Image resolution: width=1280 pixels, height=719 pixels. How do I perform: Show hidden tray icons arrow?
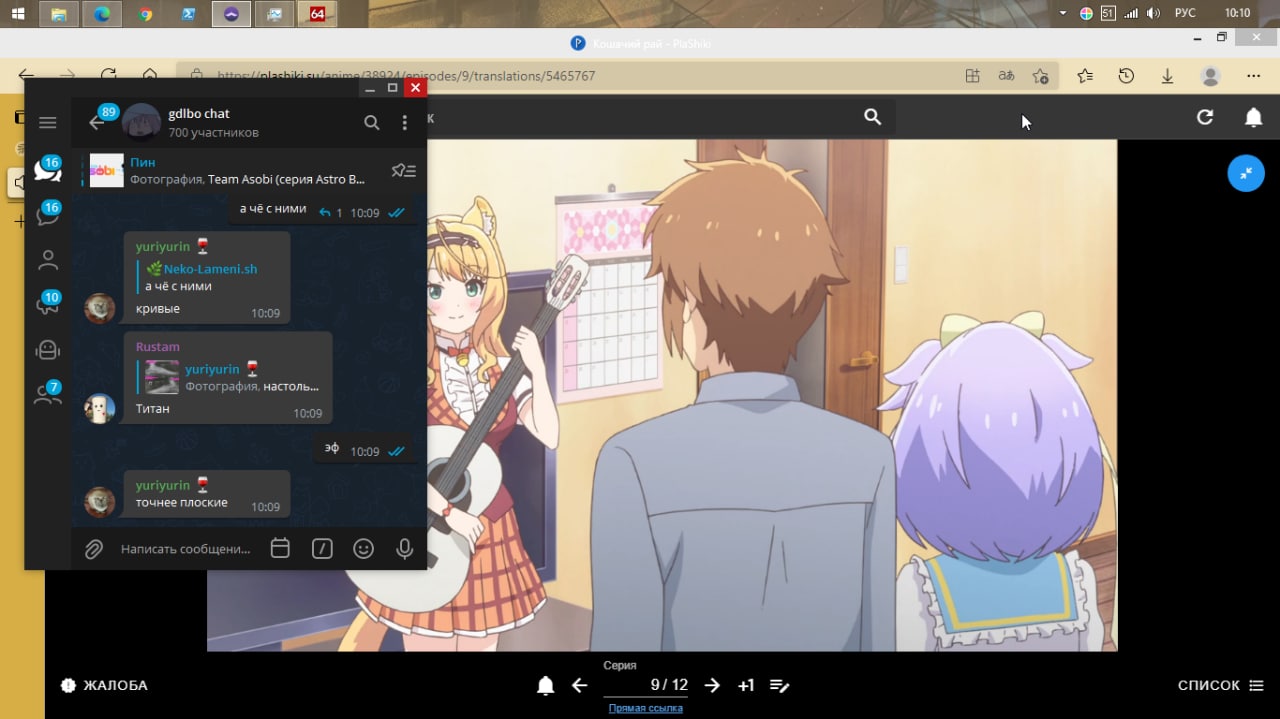click(x=1063, y=13)
